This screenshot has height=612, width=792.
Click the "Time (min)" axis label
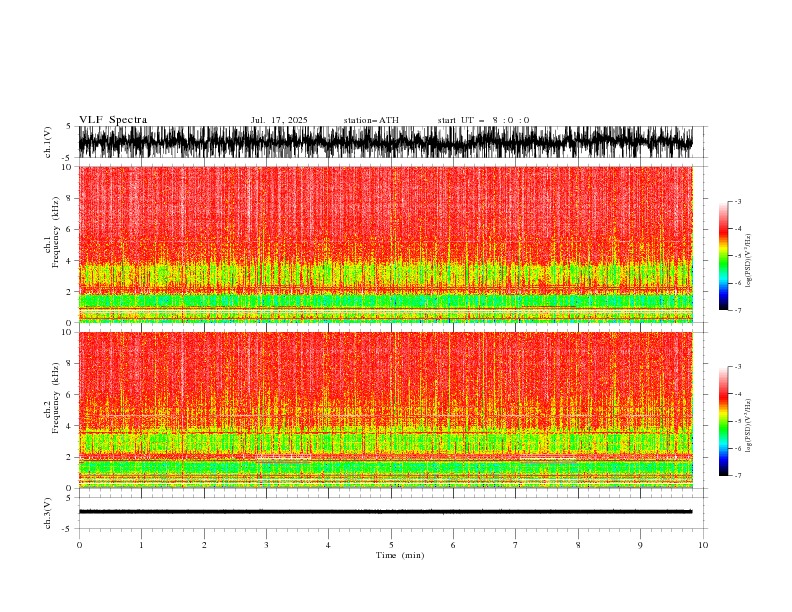(400, 555)
